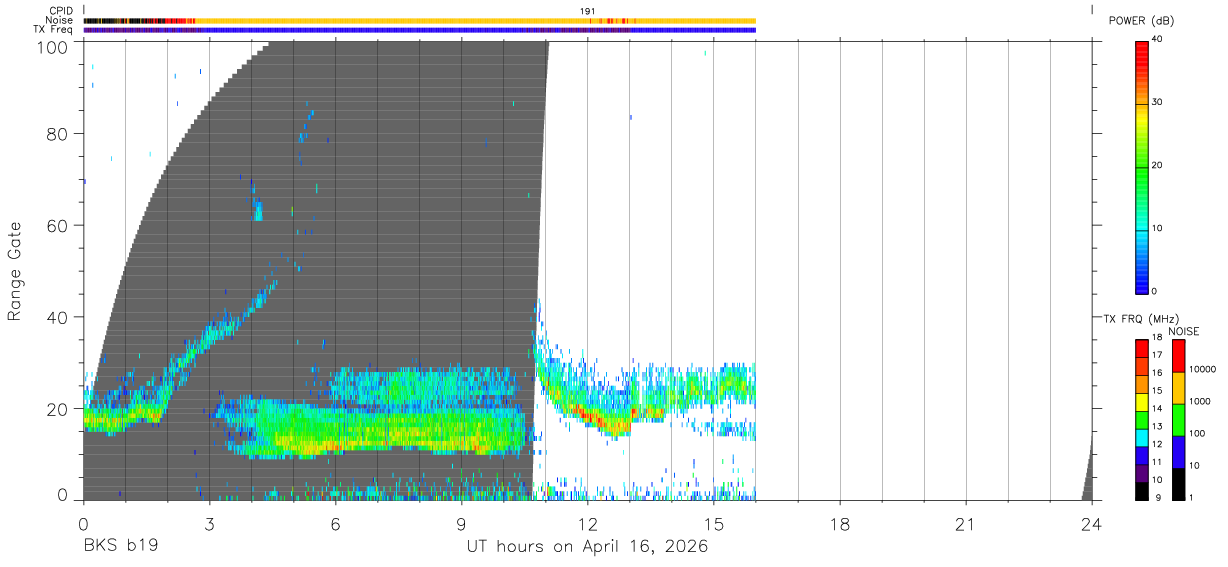Click the "15" hour label on the time axis

point(713,524)
